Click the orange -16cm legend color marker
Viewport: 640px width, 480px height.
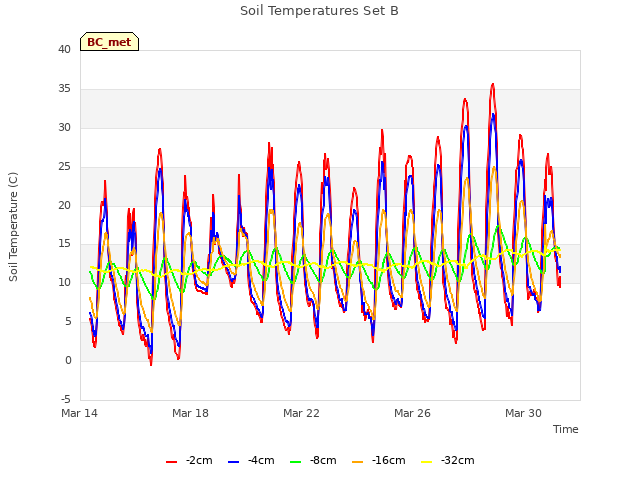click(x=358, y=462)
